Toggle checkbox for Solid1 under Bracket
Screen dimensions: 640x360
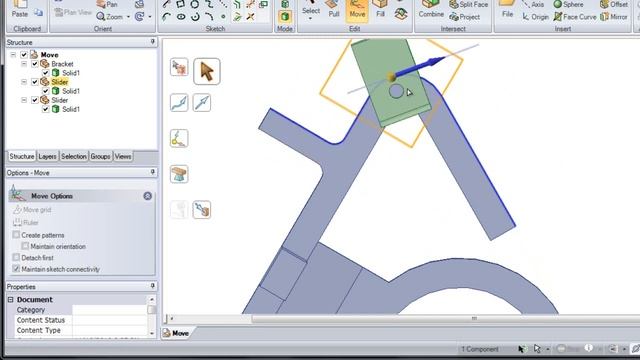[x=46, y=73]
